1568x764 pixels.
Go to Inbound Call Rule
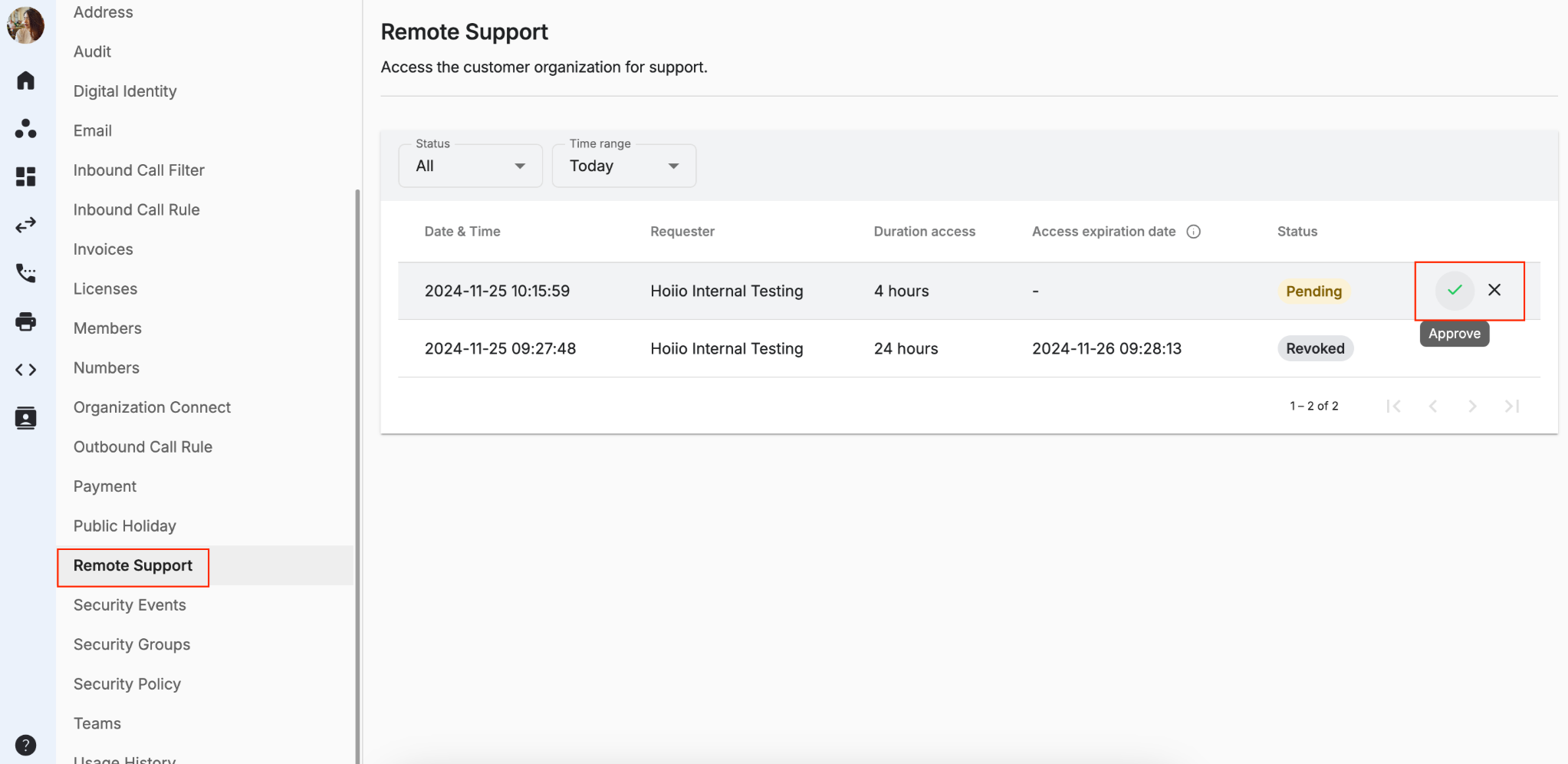point(136,209)
